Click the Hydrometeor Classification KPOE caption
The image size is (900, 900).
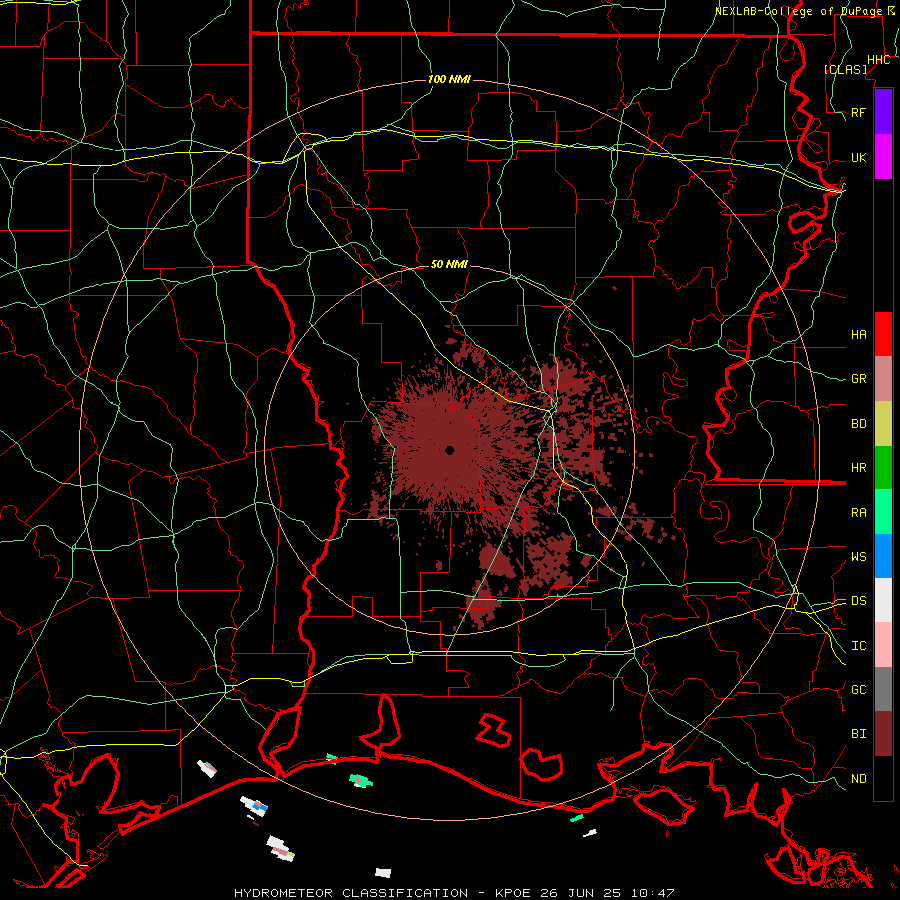[454, 893]
